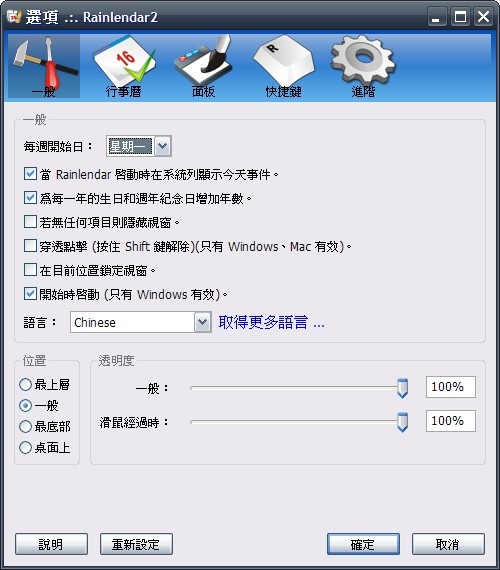500x570 pixels.
Task: Open the 取得更多語言 link
Action: pyautogui.click(x=271, y=322)
